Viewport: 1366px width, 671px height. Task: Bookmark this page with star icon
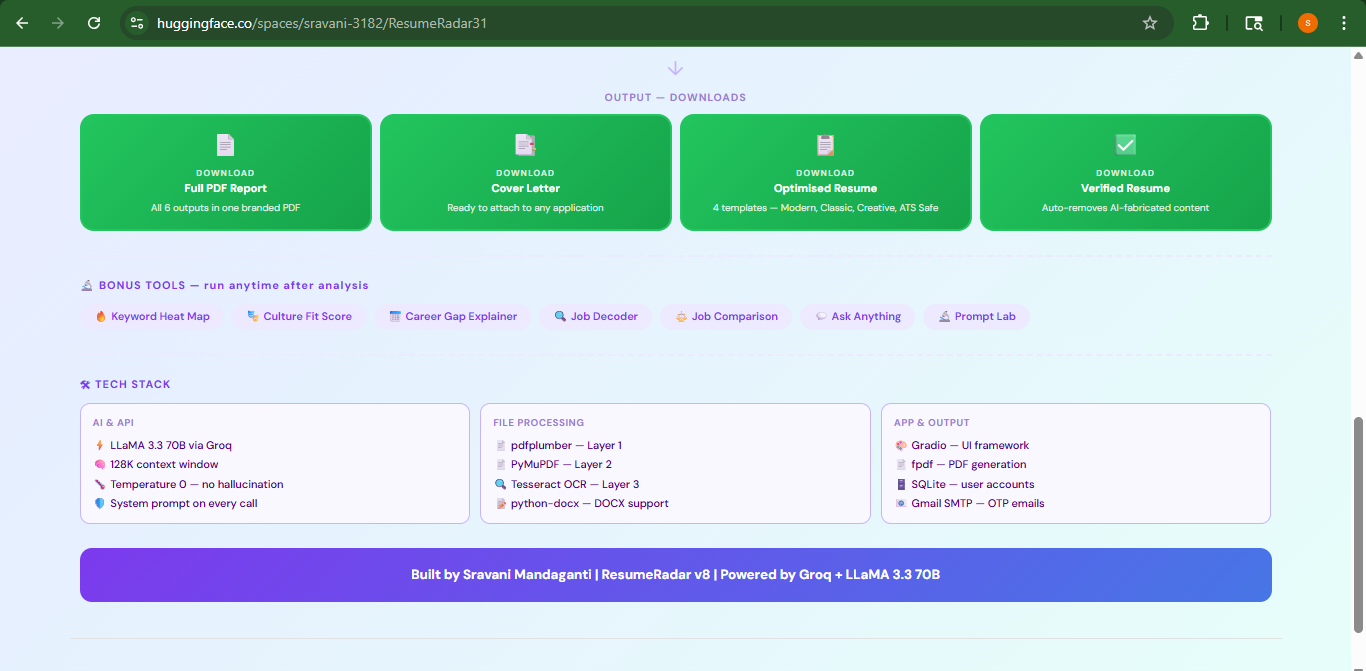click(x=1150, y=22)
